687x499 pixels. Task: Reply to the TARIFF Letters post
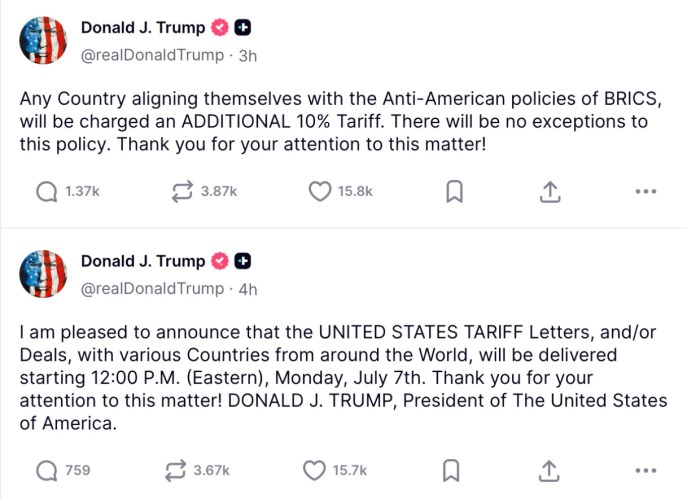47,470
